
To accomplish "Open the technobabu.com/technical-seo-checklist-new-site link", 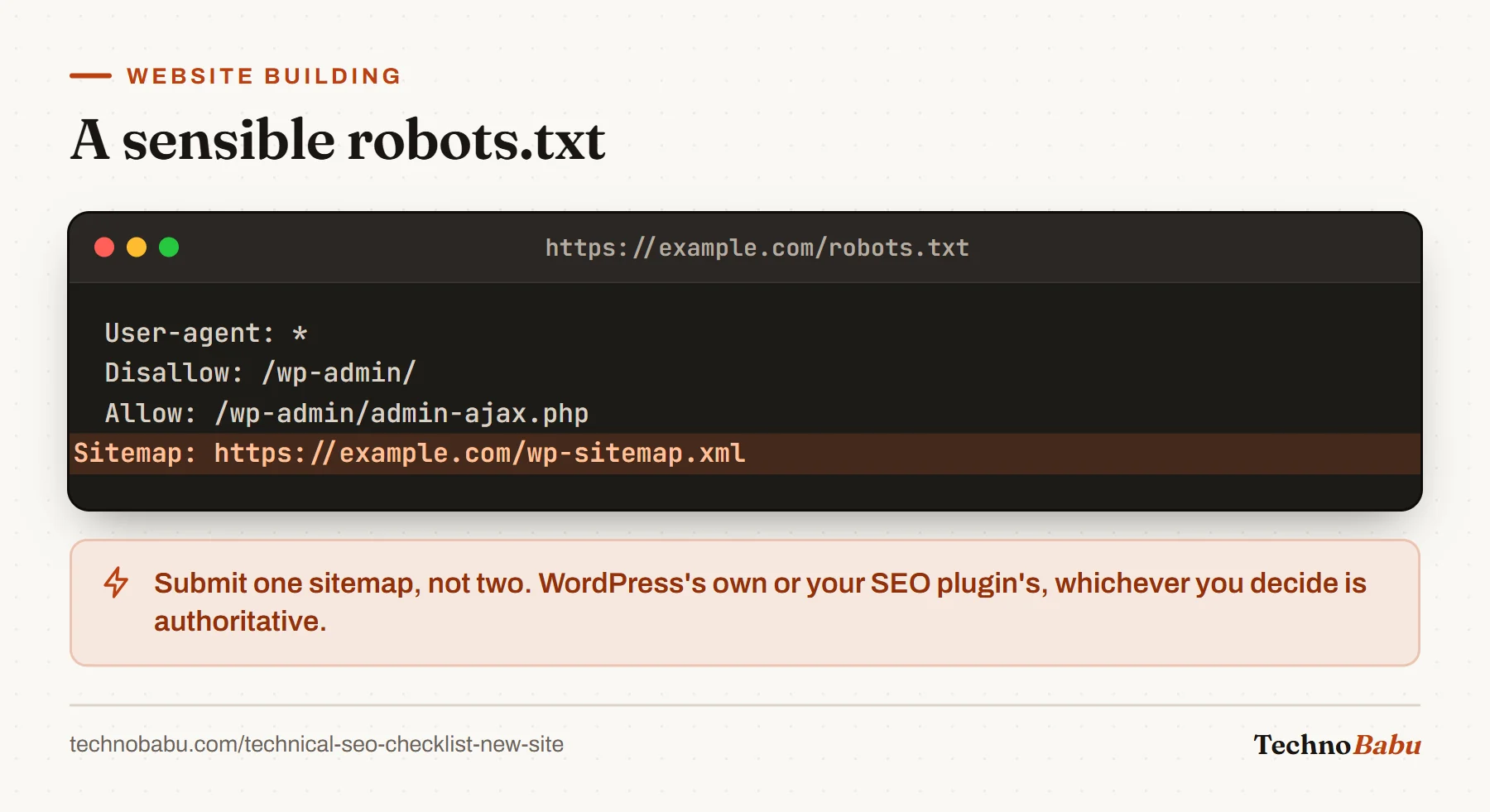I will pos(316,744).
